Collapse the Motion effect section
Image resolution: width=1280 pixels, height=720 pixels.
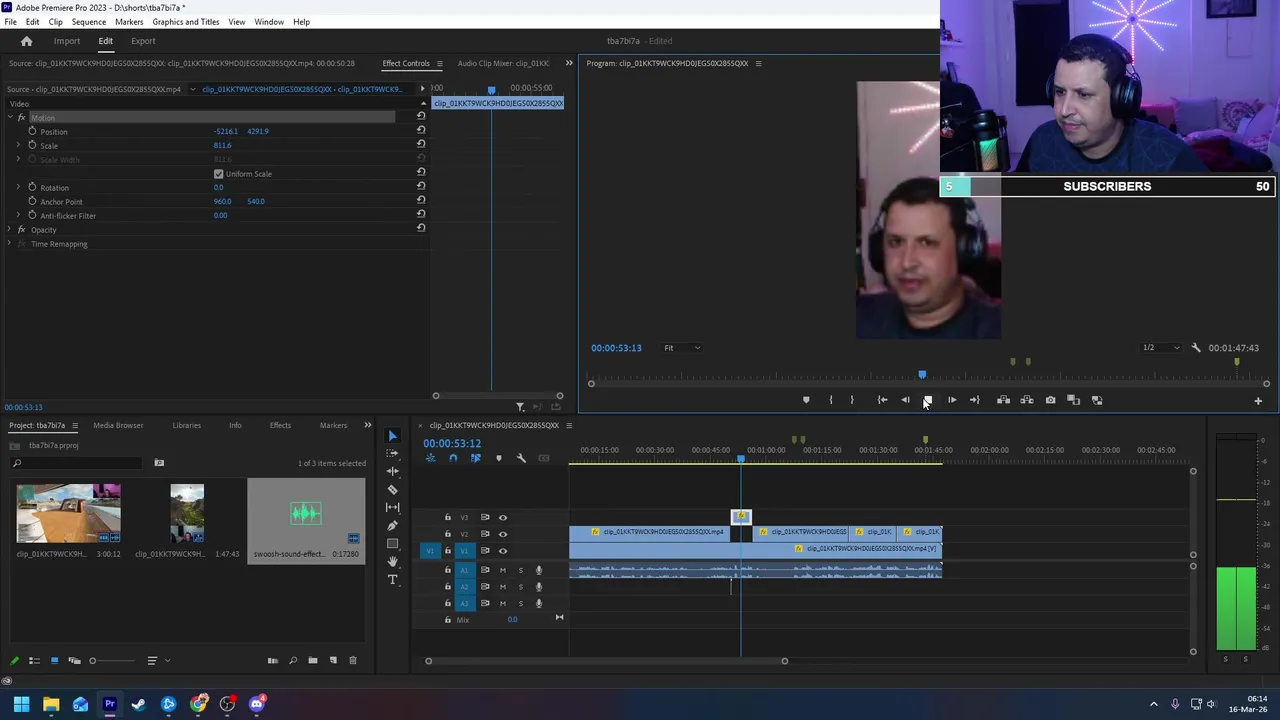pos(10,118)
